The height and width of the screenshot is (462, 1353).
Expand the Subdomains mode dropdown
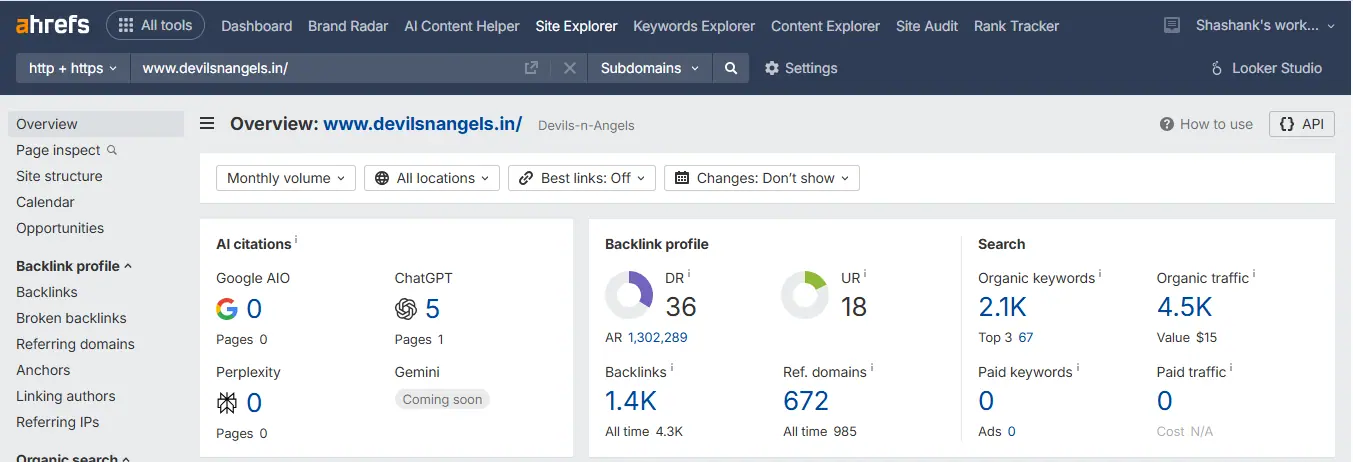click(650, 68)
